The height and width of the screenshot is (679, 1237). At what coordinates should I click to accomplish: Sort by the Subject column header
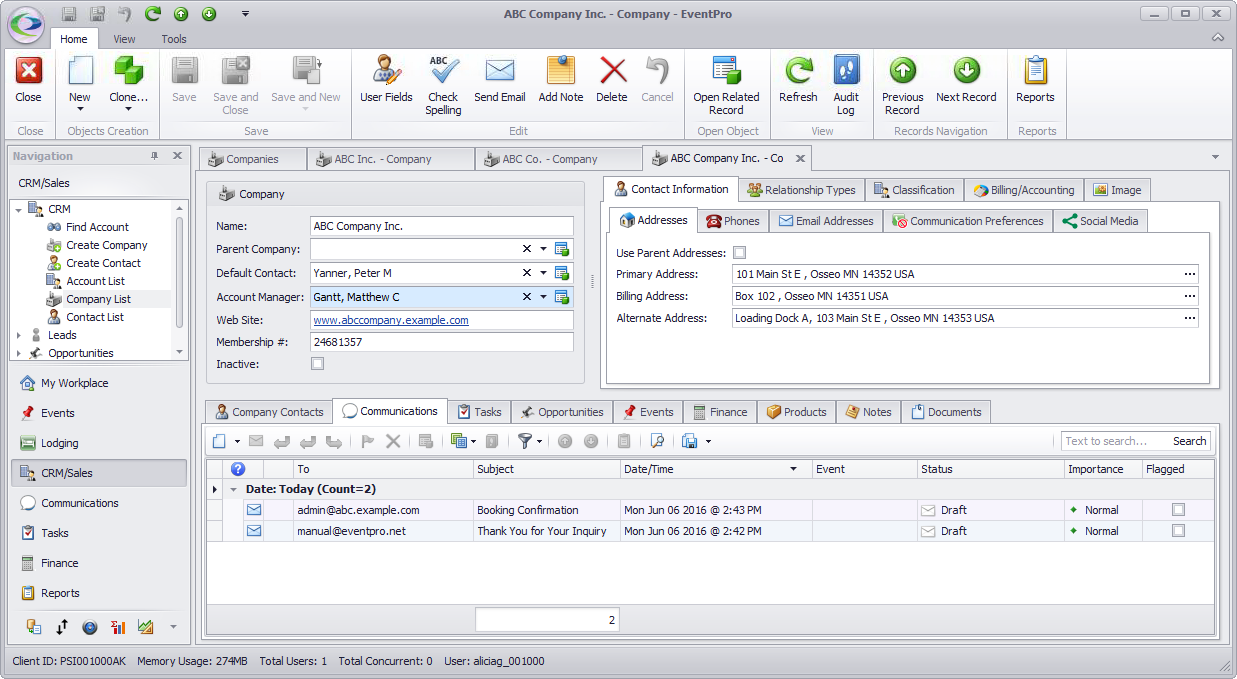tap(547, 469)
